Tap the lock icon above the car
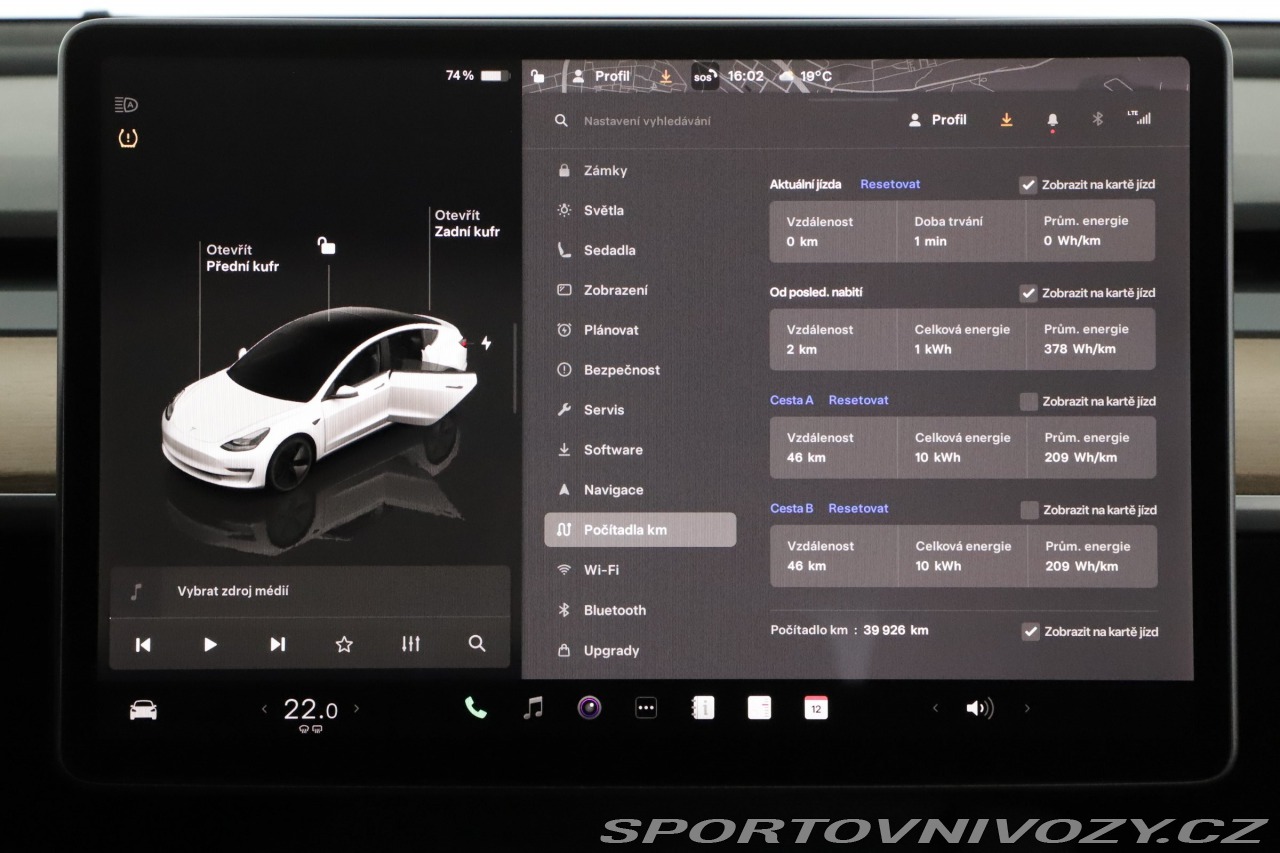The image size is (1280, 853). pyautogui.click(x=326, y=245)
